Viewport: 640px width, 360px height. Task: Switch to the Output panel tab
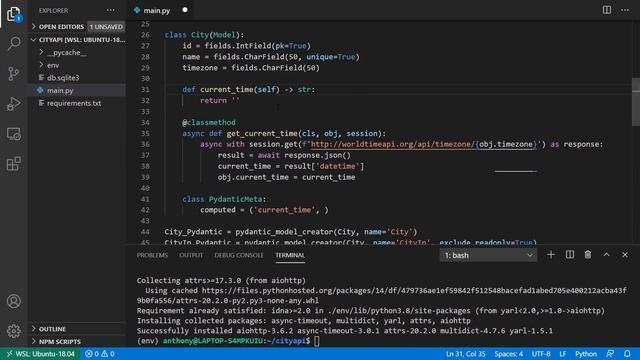pos(191,255)
